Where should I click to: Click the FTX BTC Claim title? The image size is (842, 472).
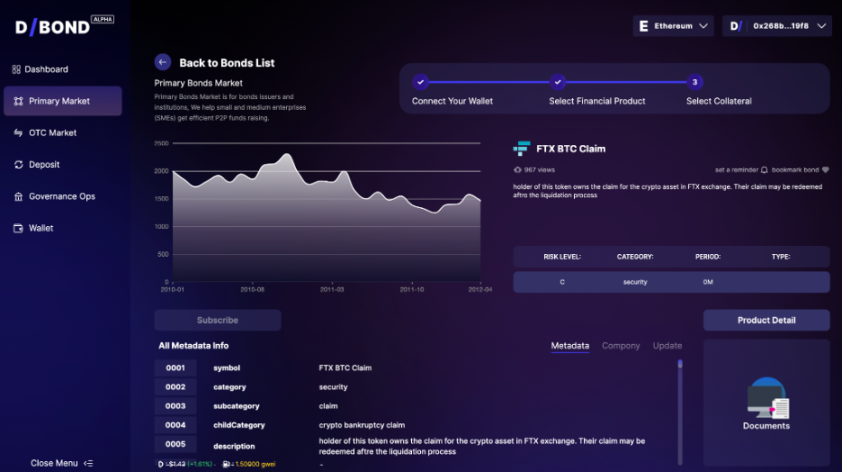pyautogui.click(x=570, y=149)
